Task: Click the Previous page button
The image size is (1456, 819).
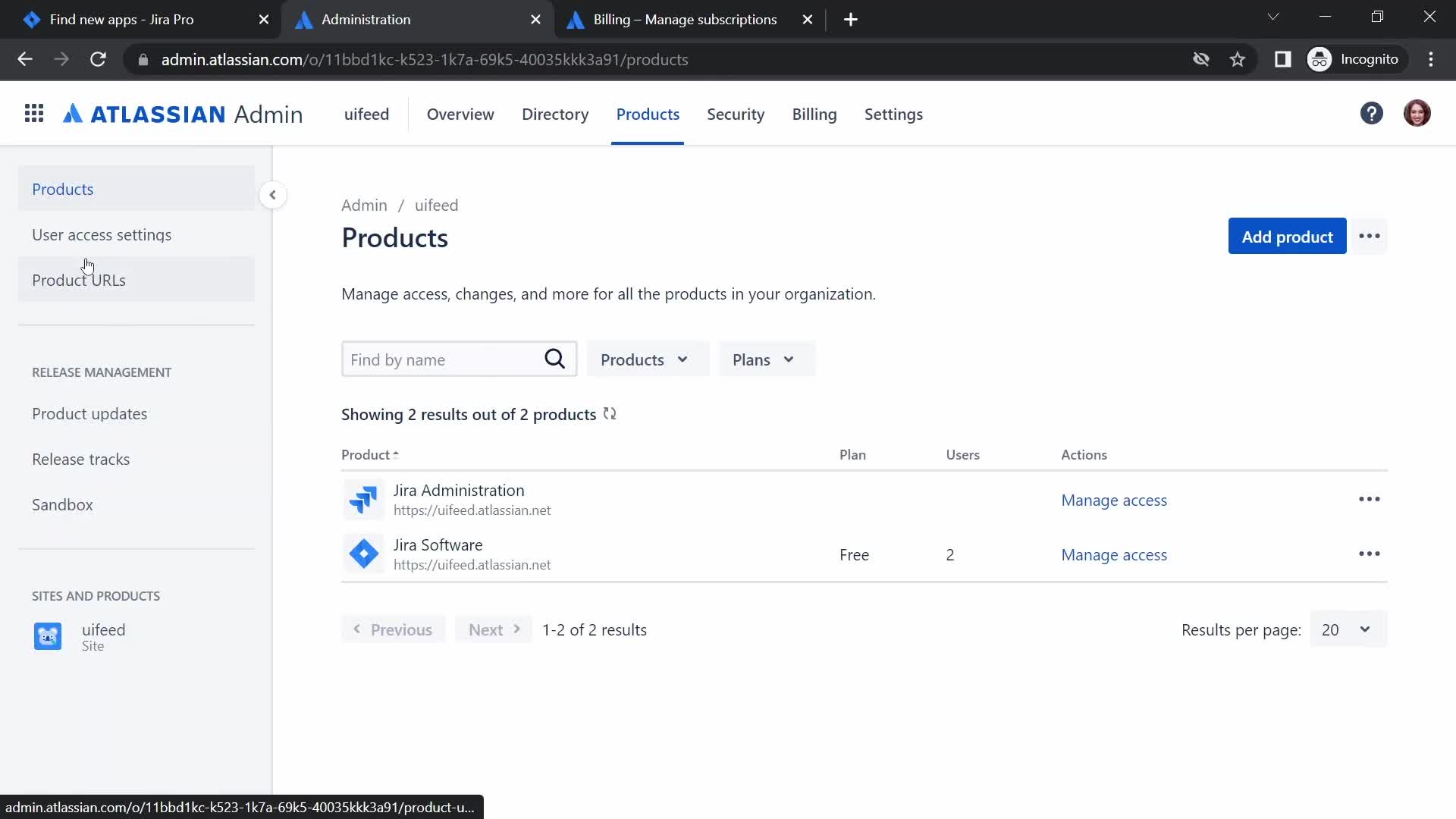Action: (393, 629)
